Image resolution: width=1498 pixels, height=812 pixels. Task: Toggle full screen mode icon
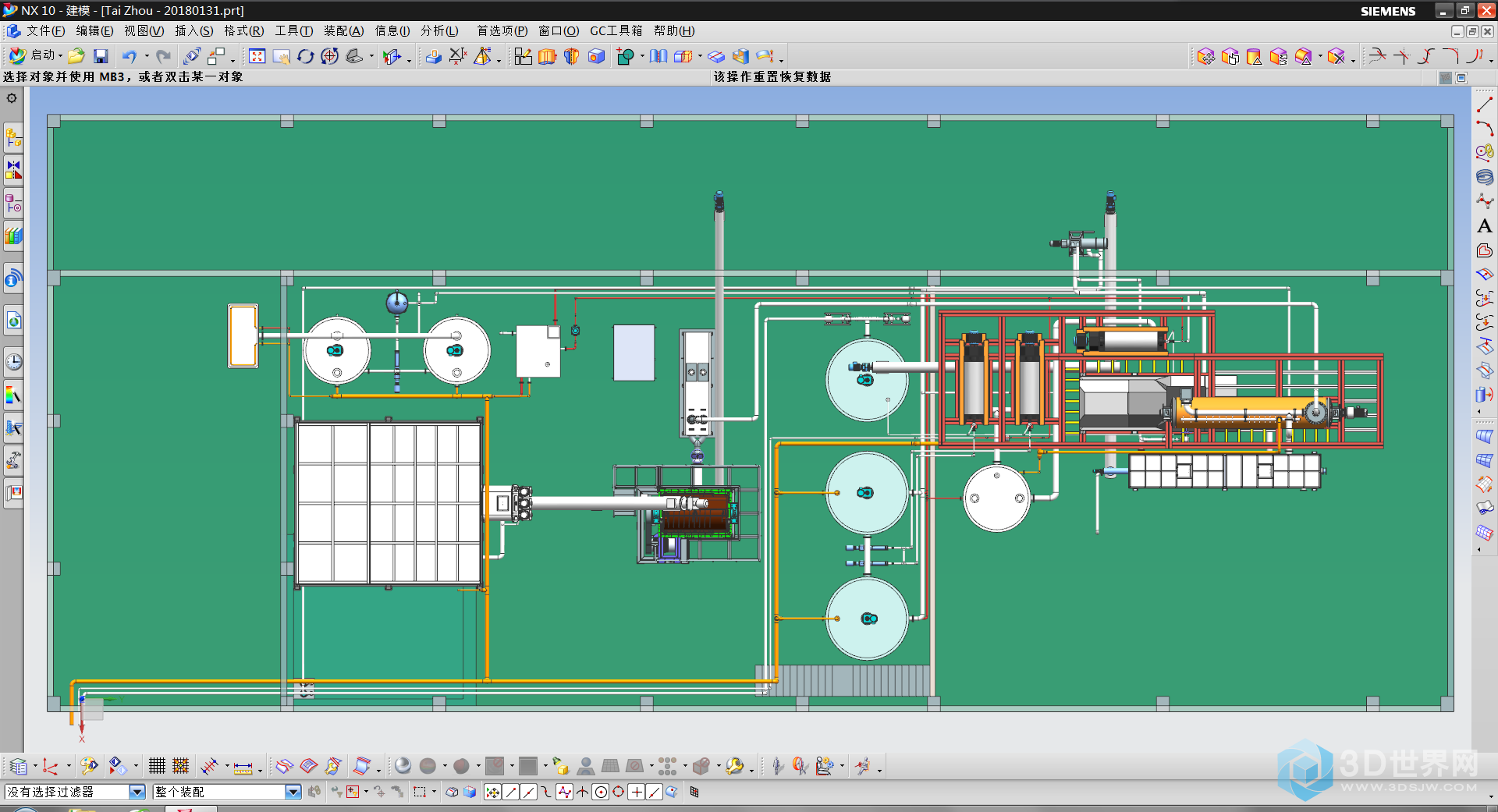pos(1461,78)
